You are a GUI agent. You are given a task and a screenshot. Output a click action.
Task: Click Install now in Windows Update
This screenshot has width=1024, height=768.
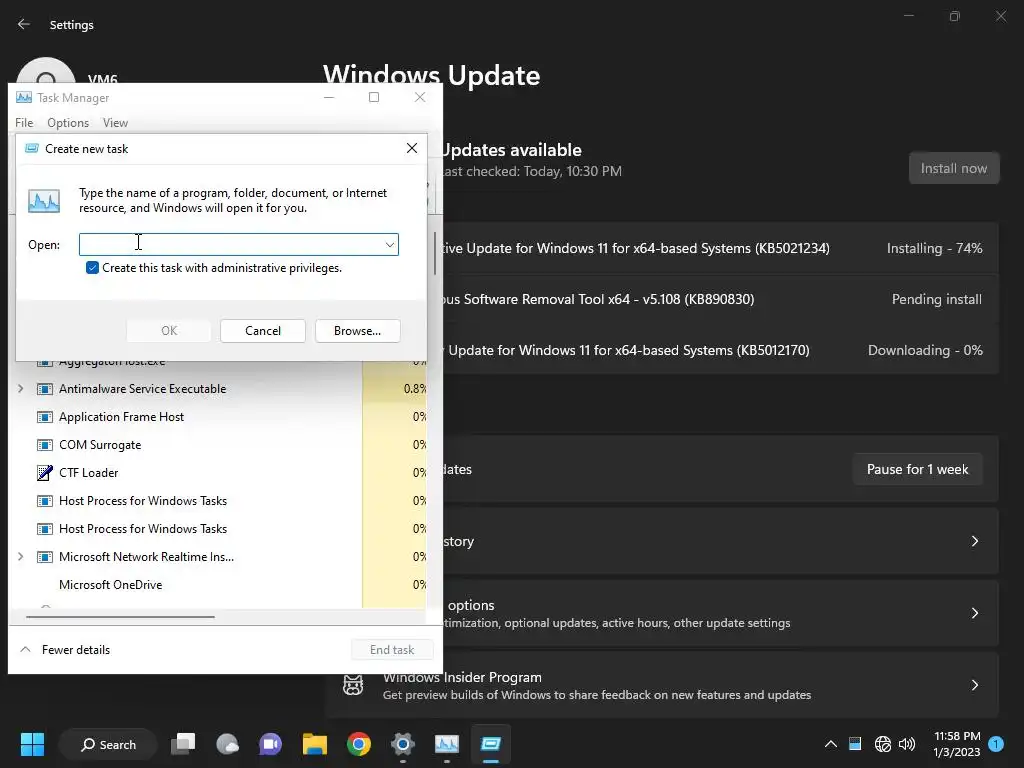[x=953, y=168]
